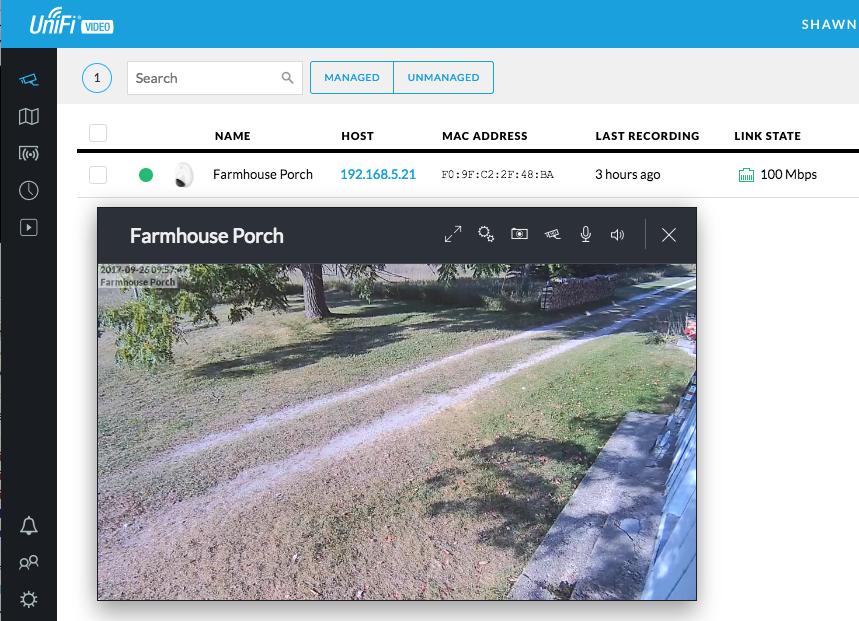The image size is (859, 621).
Task: Open camera settings gears in the video popup
Action: pyautogui.click(x=486, y=234)
